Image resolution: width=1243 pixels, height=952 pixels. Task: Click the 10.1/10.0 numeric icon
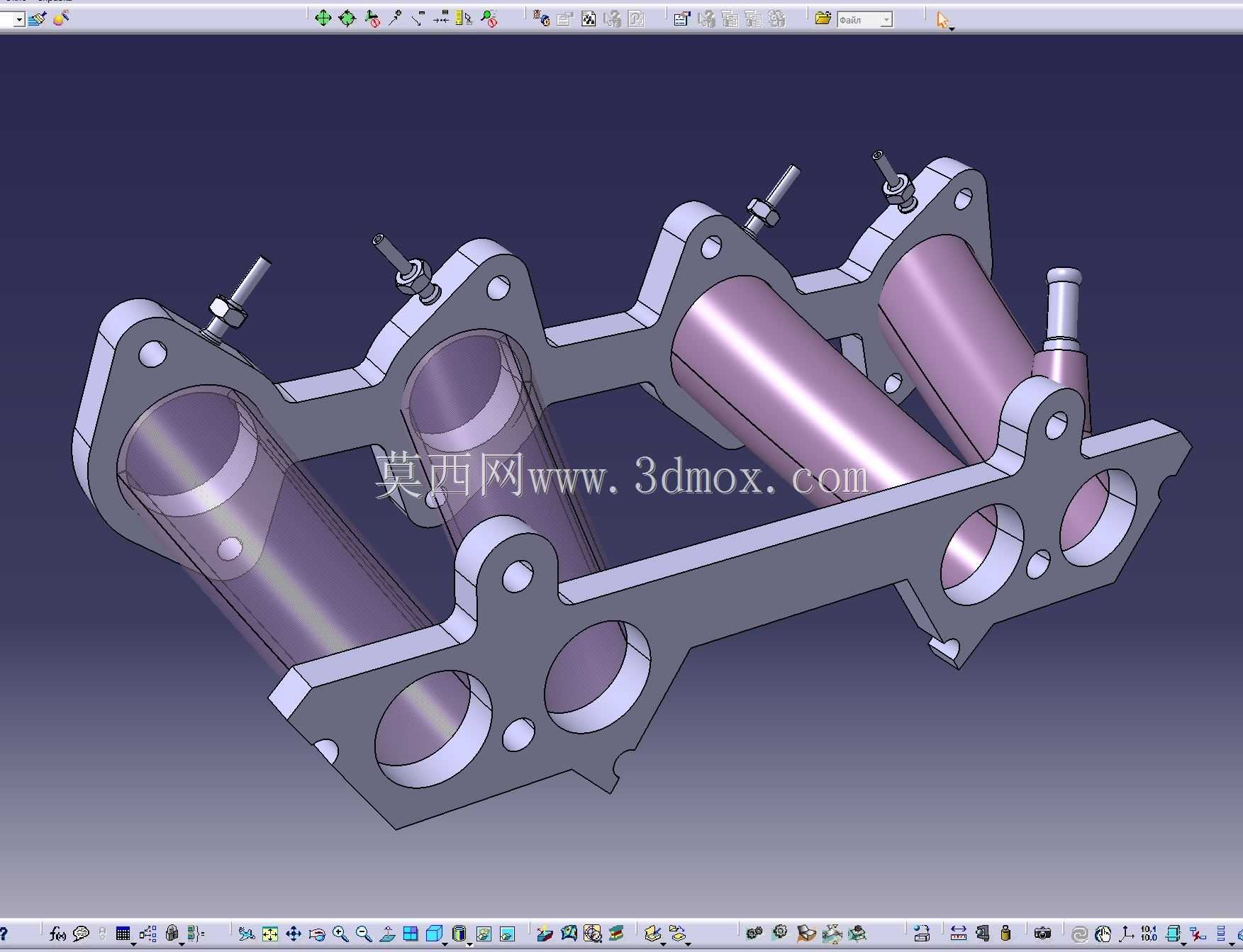coord(1149,934)
